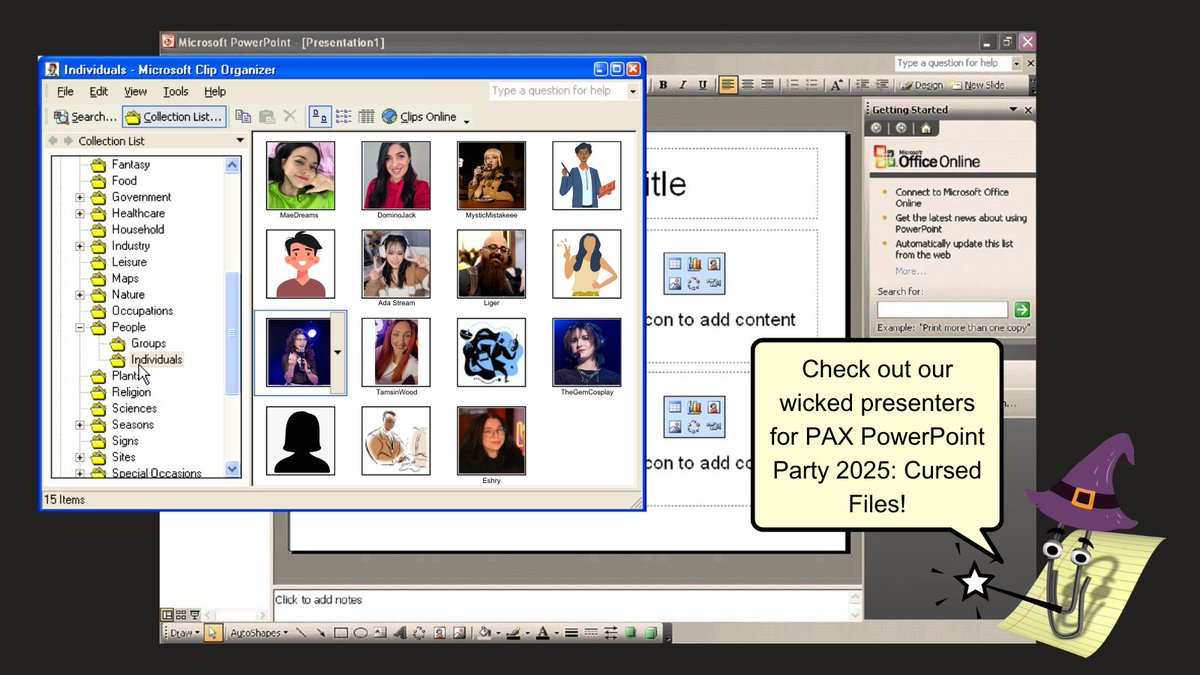Toggle Underline in PowerPoint formatting toolbar
The image size is (1200, 675).
click(x=702, y=85)
